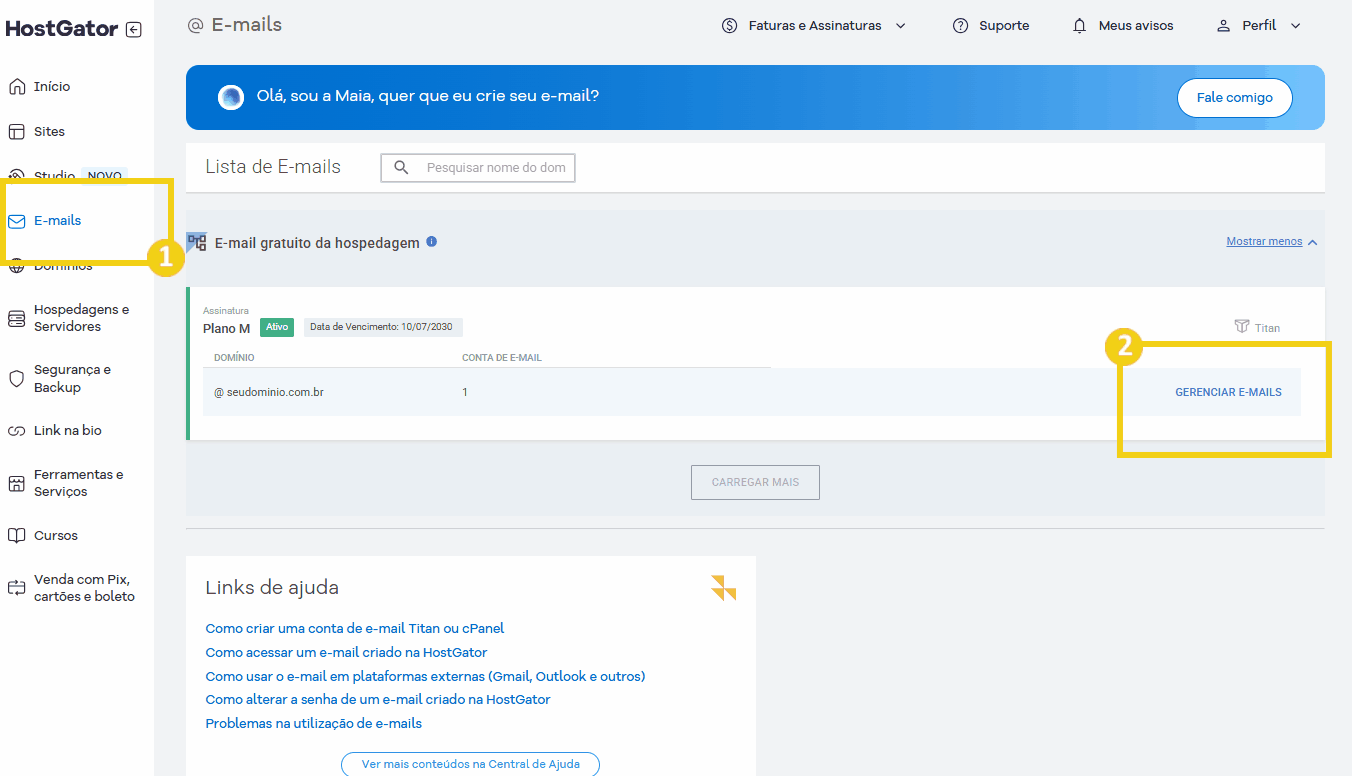
Task: Open link Como alterar a senha de um e-mail
Action: click(x=378, y=699)
